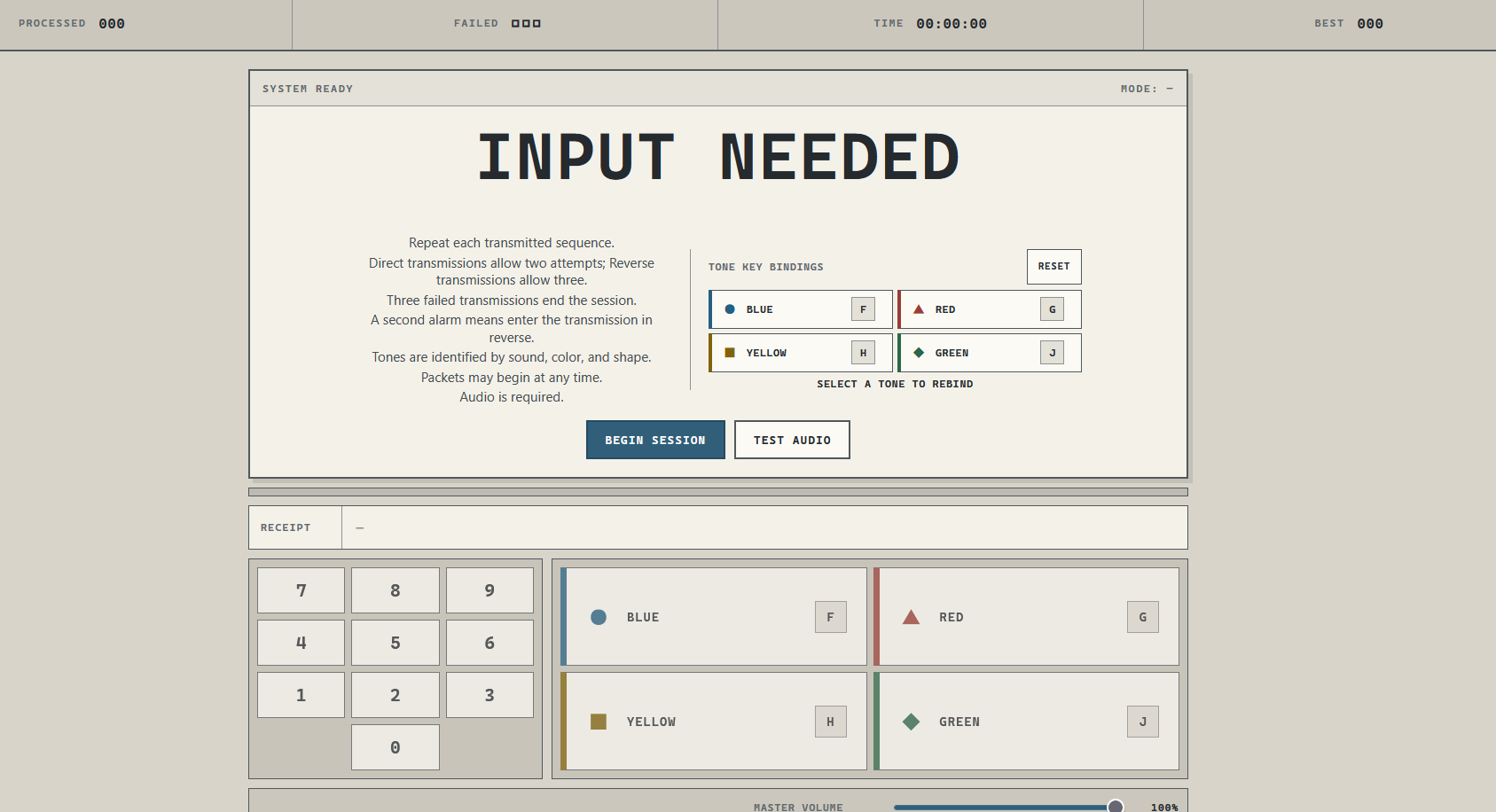Tap keypad digit 7
This screenshot has width=1496, height=812.
click(301, 590)
